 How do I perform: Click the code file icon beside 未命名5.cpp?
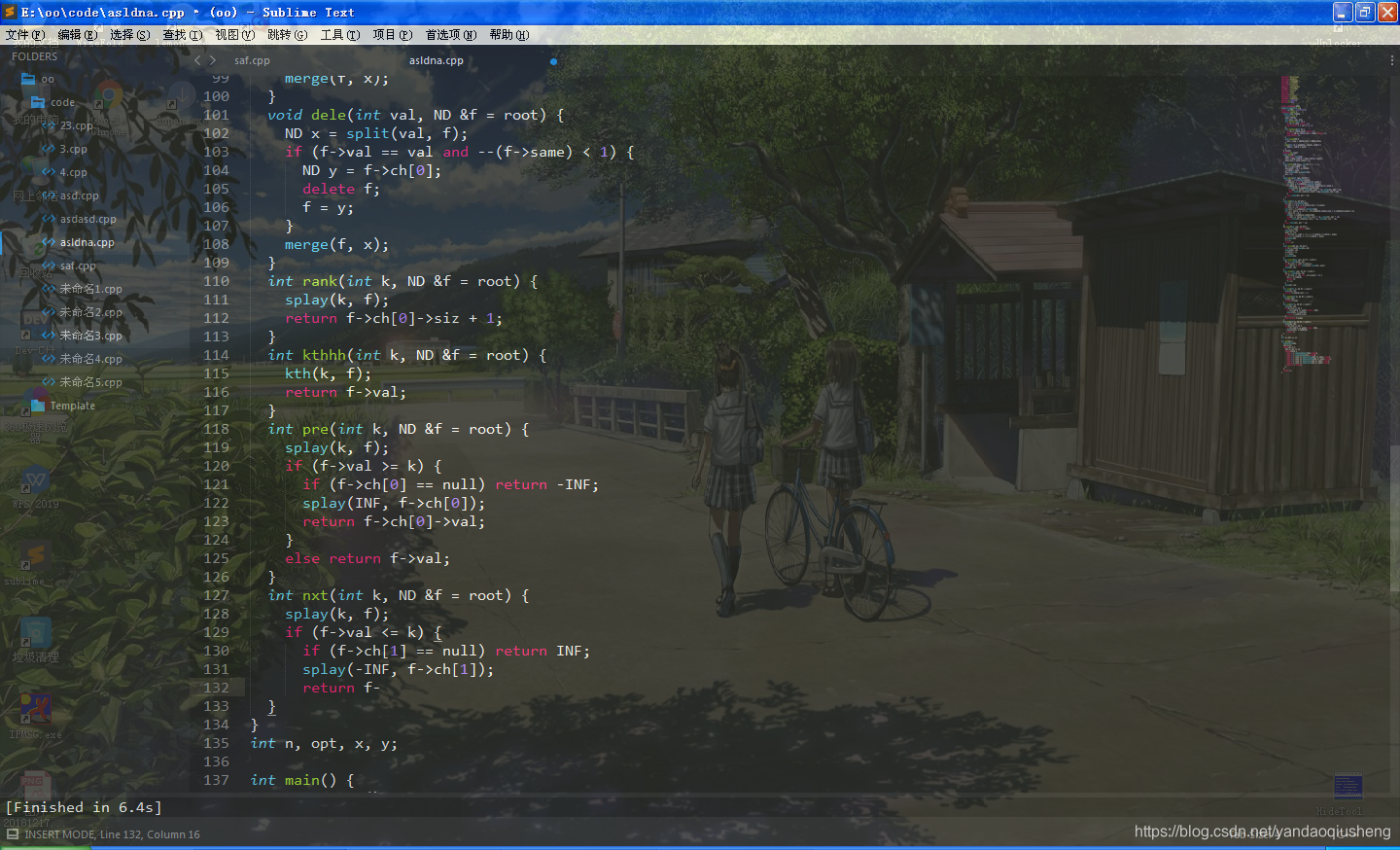[48, 382]
